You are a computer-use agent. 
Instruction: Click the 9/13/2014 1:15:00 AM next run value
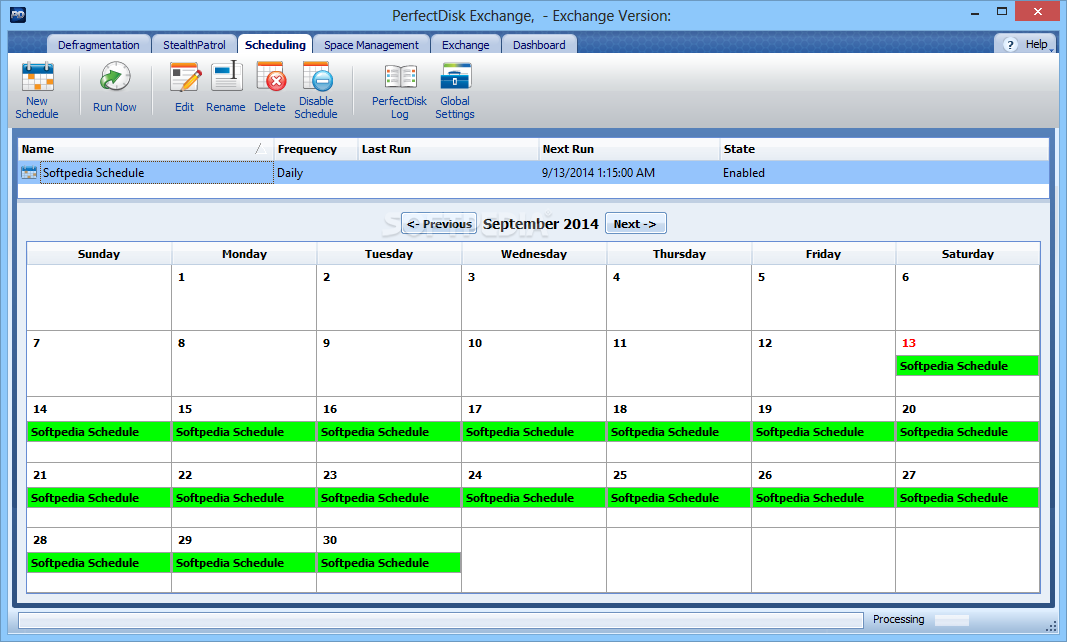[598, 173]
